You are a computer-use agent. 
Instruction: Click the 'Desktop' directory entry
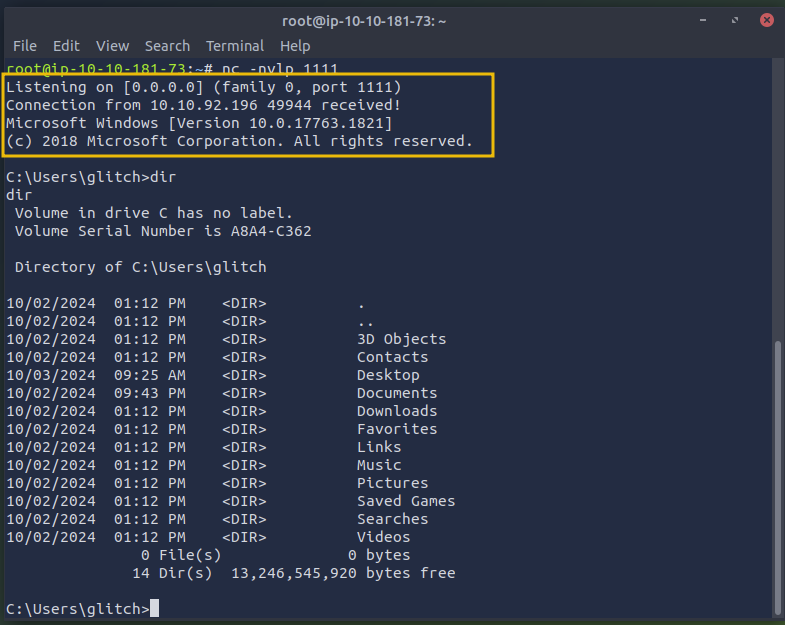pos(388,376)
